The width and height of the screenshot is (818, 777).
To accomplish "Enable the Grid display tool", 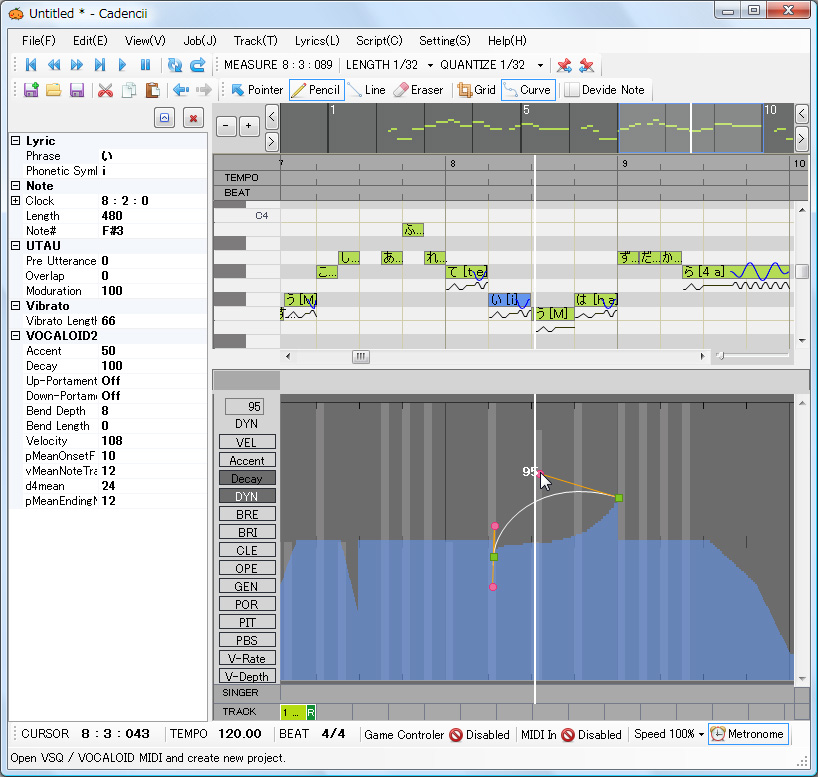I will [x=476, y=89].
